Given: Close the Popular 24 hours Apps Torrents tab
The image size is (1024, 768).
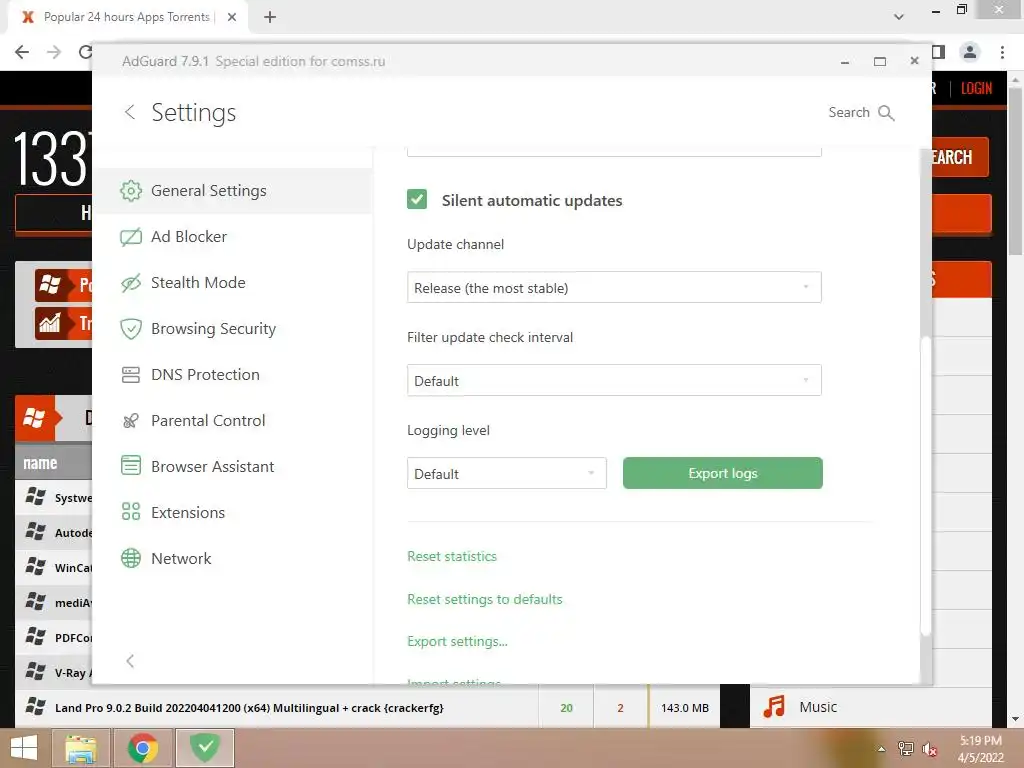Looking at the screenshot, I should click(232, 18).
